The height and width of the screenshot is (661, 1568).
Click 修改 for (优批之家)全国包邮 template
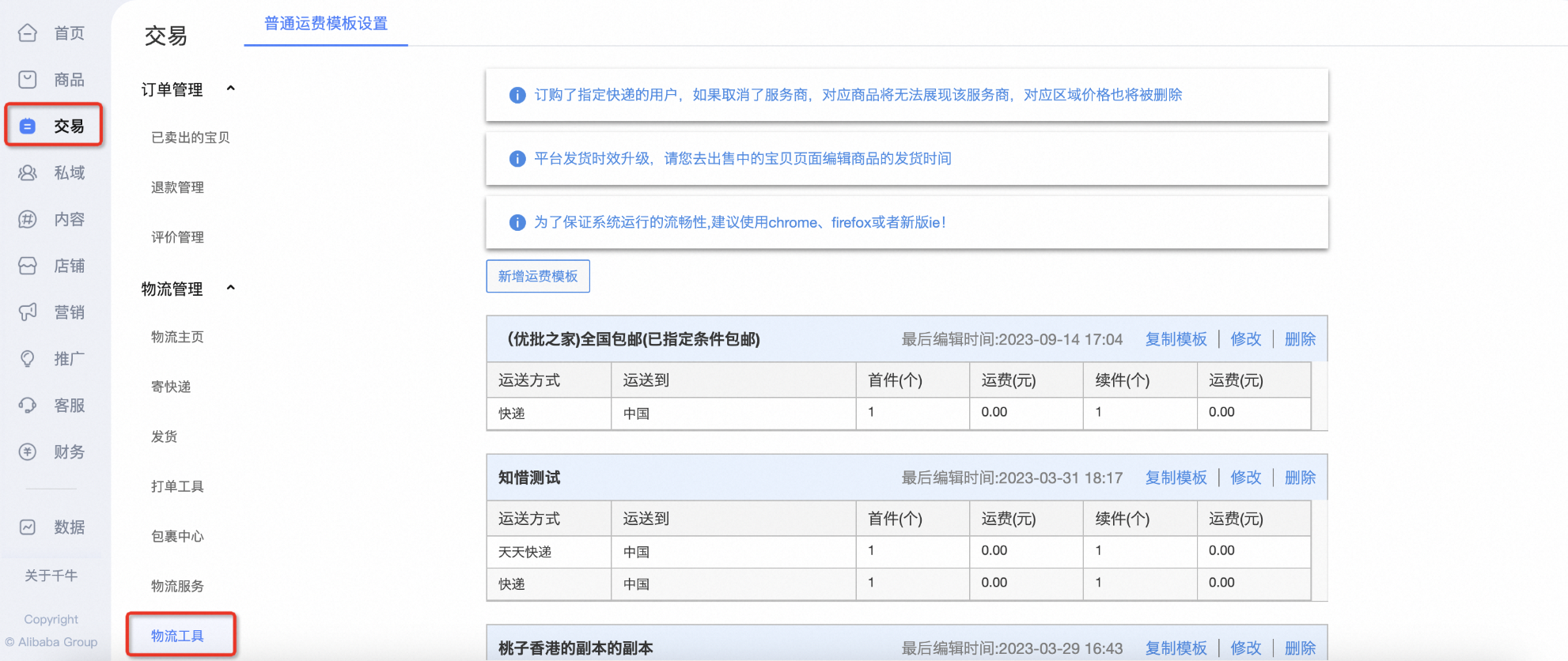click(1246, 339)
